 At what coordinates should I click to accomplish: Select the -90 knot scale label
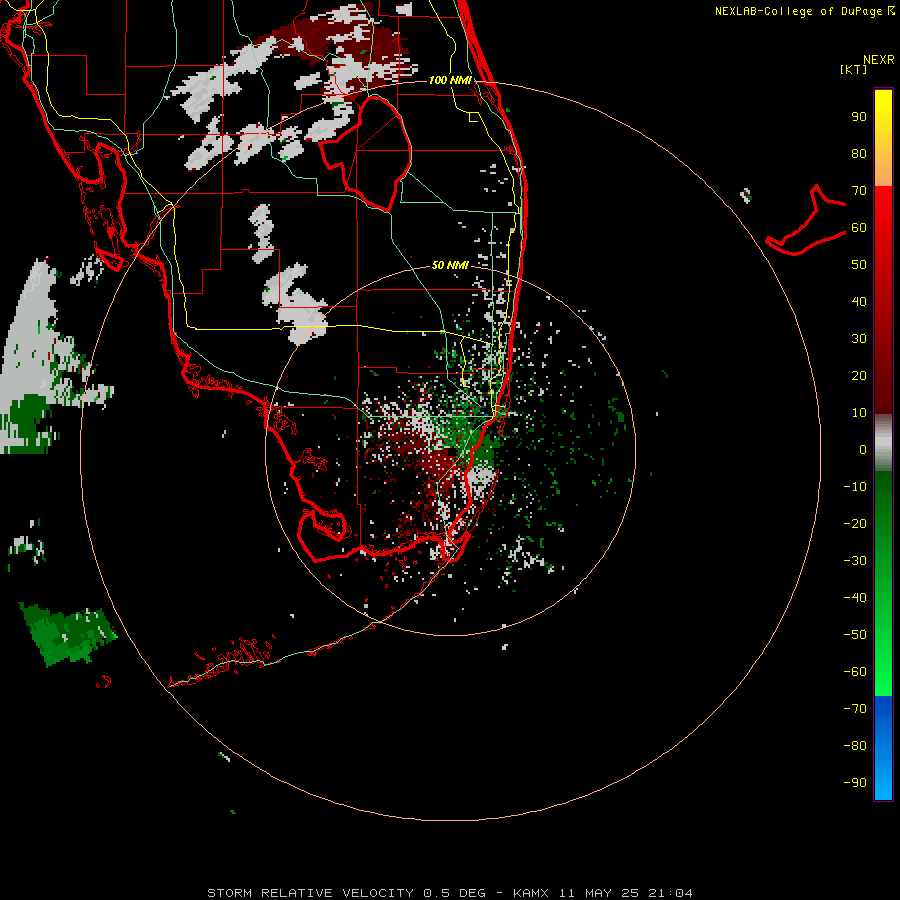click(x=855, y=783)
